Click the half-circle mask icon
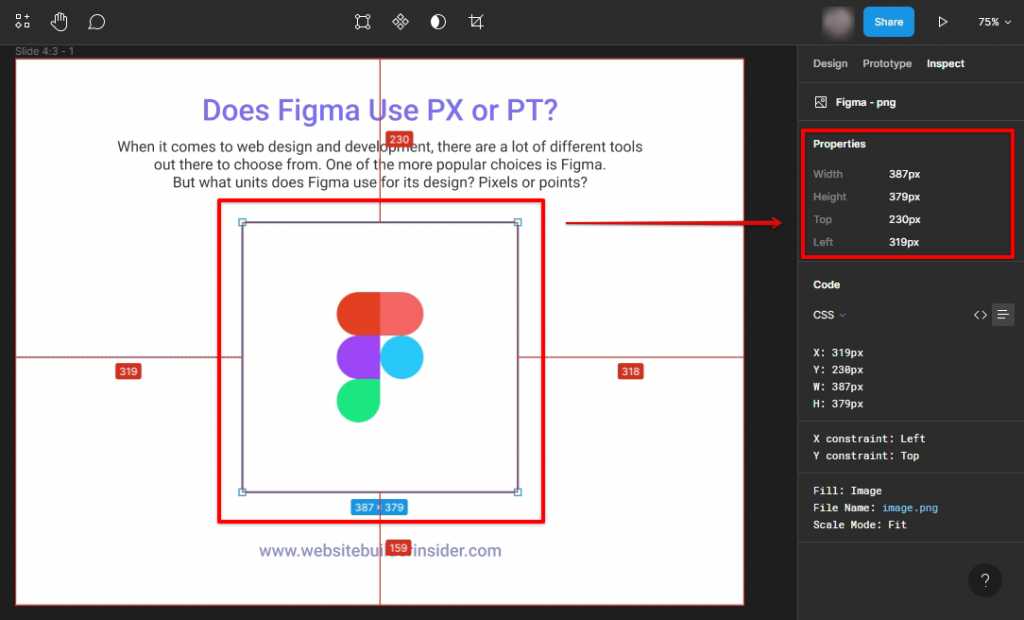The width and height of the screenshot is (1024, 620). 438,21
